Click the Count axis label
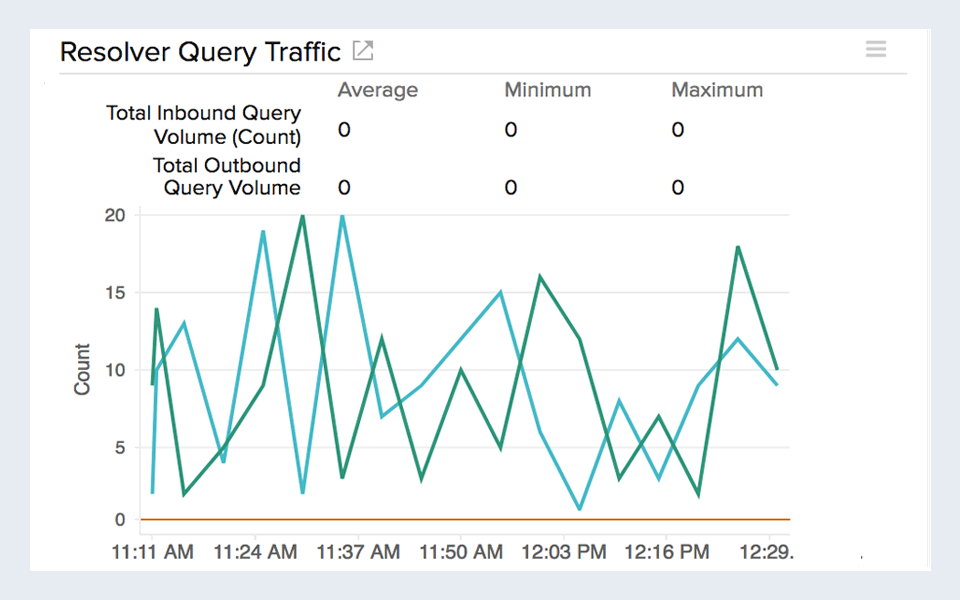This screenshot has width=960, height=600. pos(82,370)
